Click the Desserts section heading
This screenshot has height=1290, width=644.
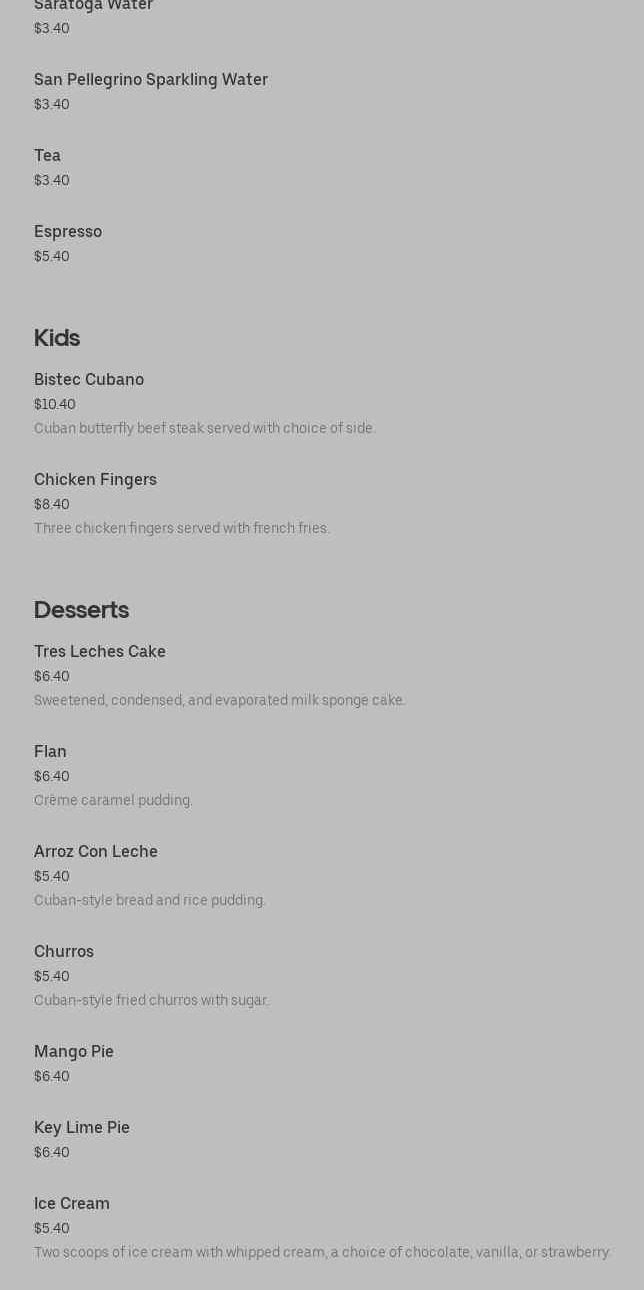[x=81, y=610]
